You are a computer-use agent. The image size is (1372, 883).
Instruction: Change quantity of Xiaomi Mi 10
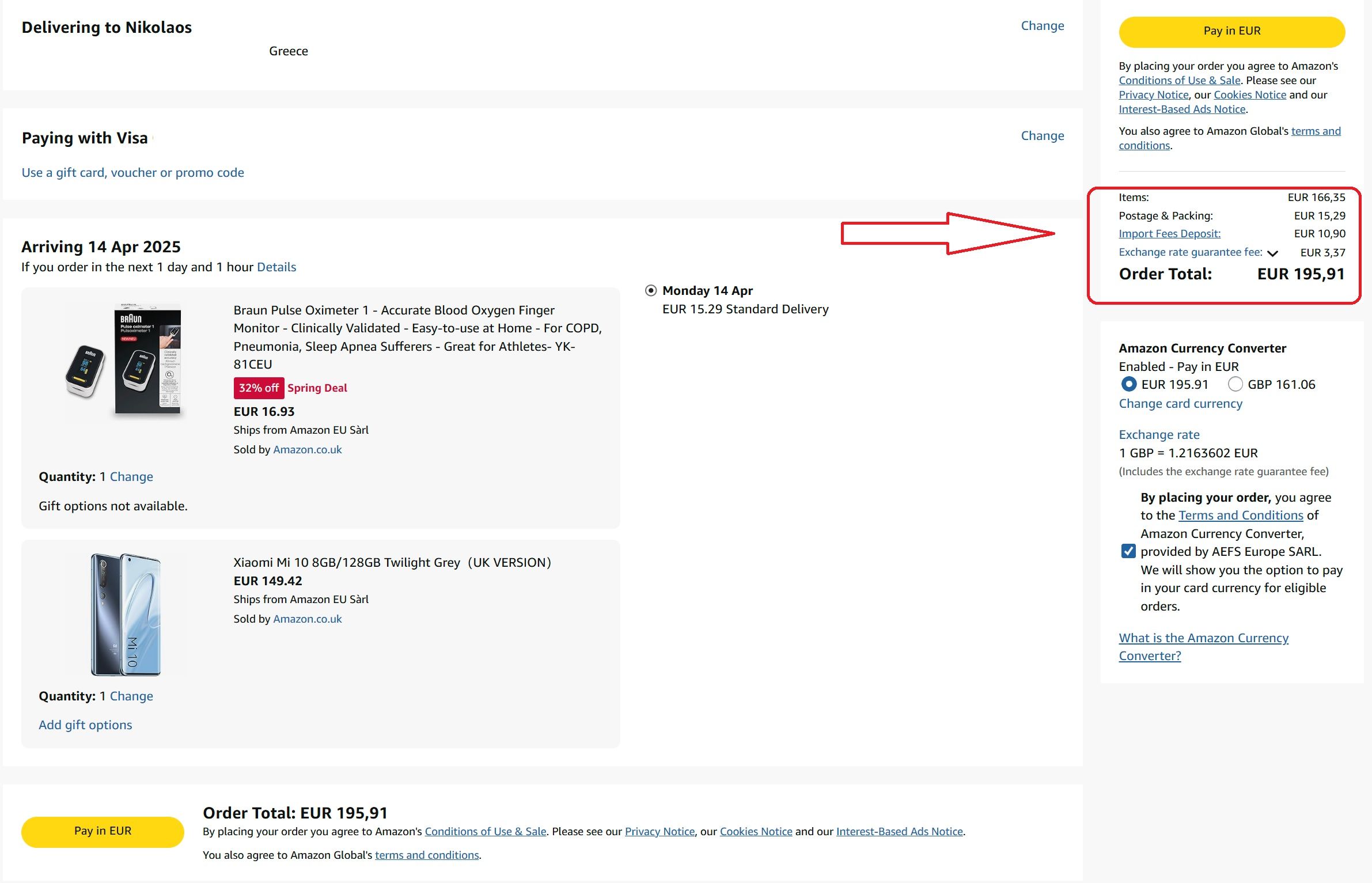click(131, 696)
